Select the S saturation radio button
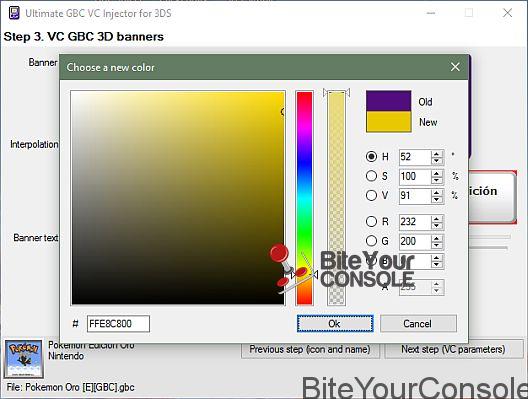This screenshot has height=399, width=528. (371, 176)
